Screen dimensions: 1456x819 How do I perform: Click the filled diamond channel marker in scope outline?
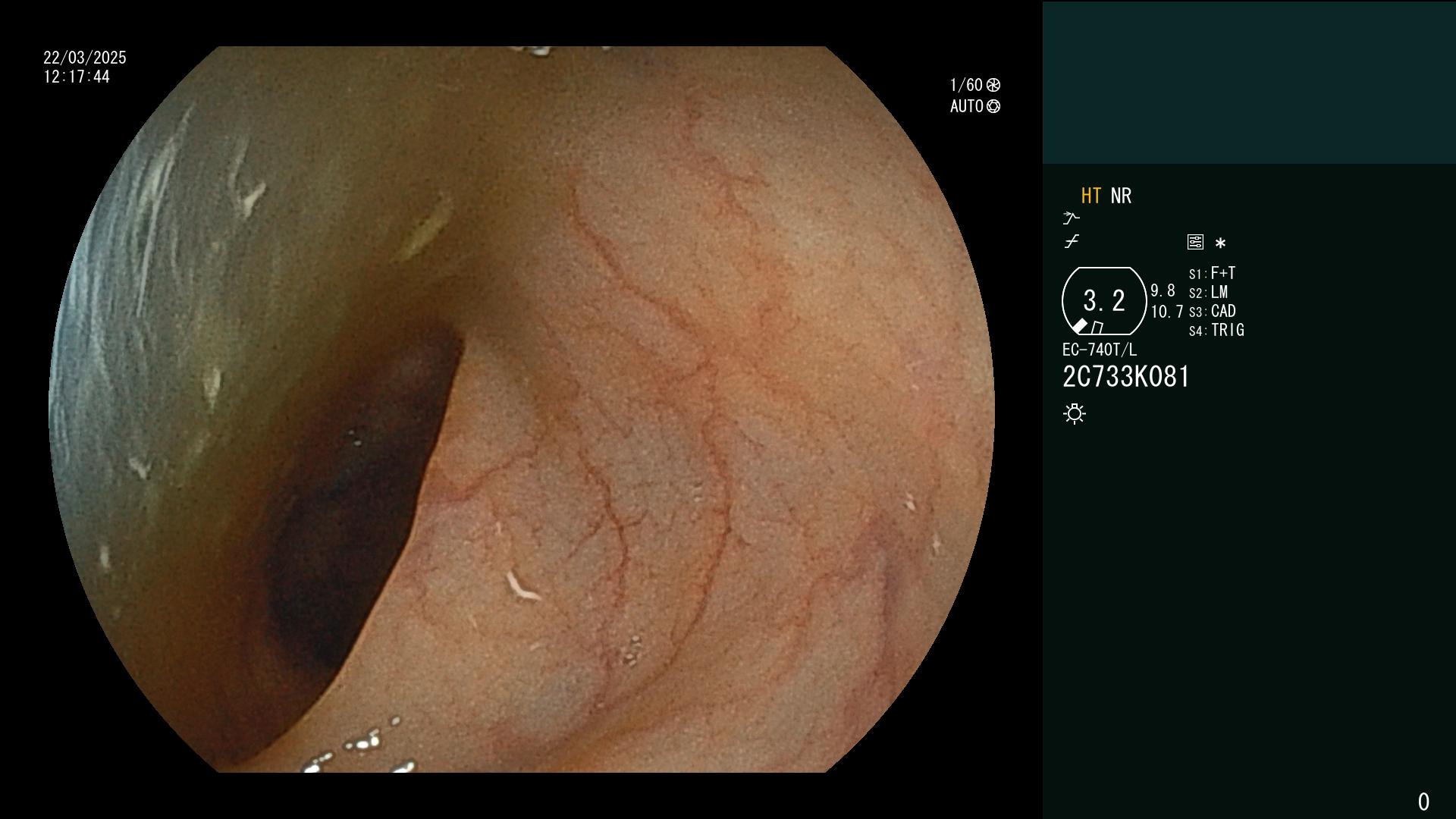1080,326
